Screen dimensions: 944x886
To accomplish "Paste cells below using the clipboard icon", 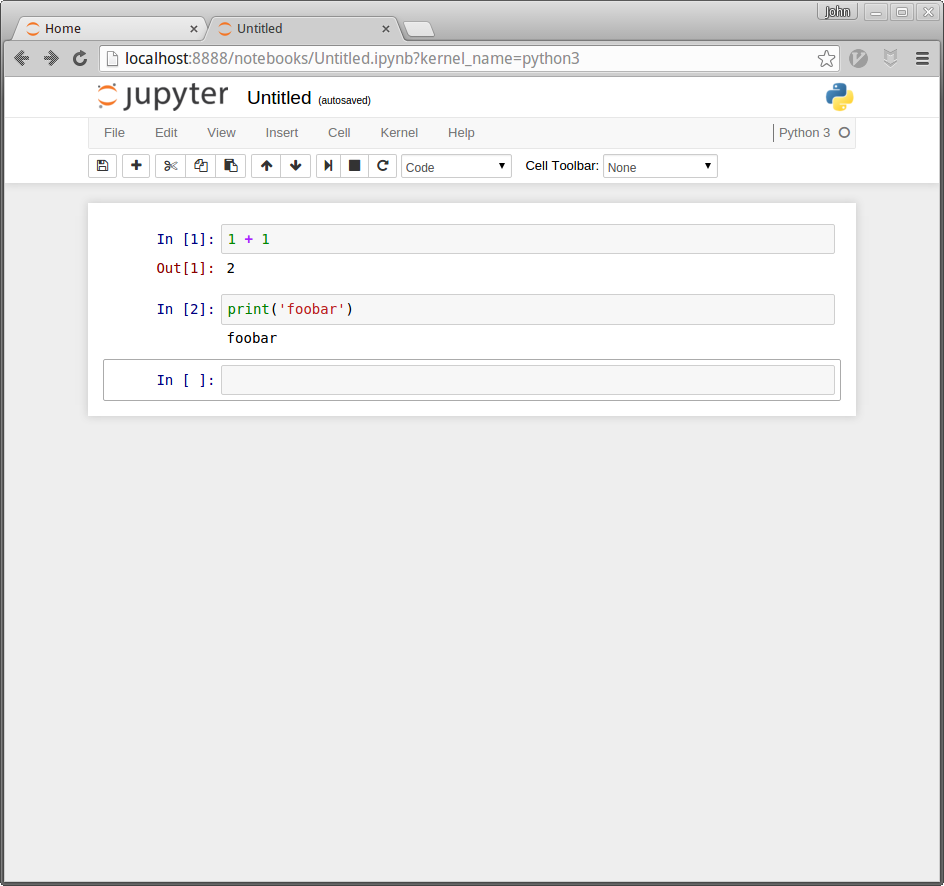I will point(231,166).
